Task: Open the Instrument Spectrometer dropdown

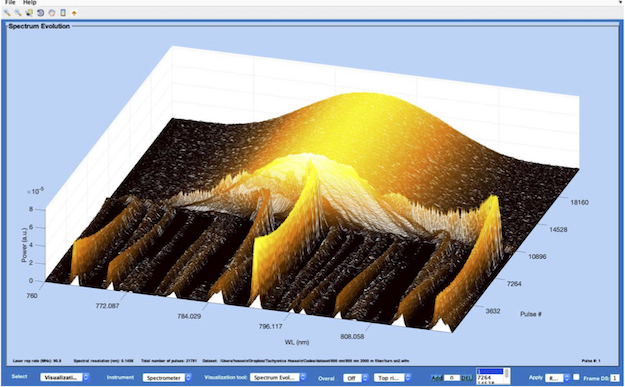Action: tap(167, 377)
